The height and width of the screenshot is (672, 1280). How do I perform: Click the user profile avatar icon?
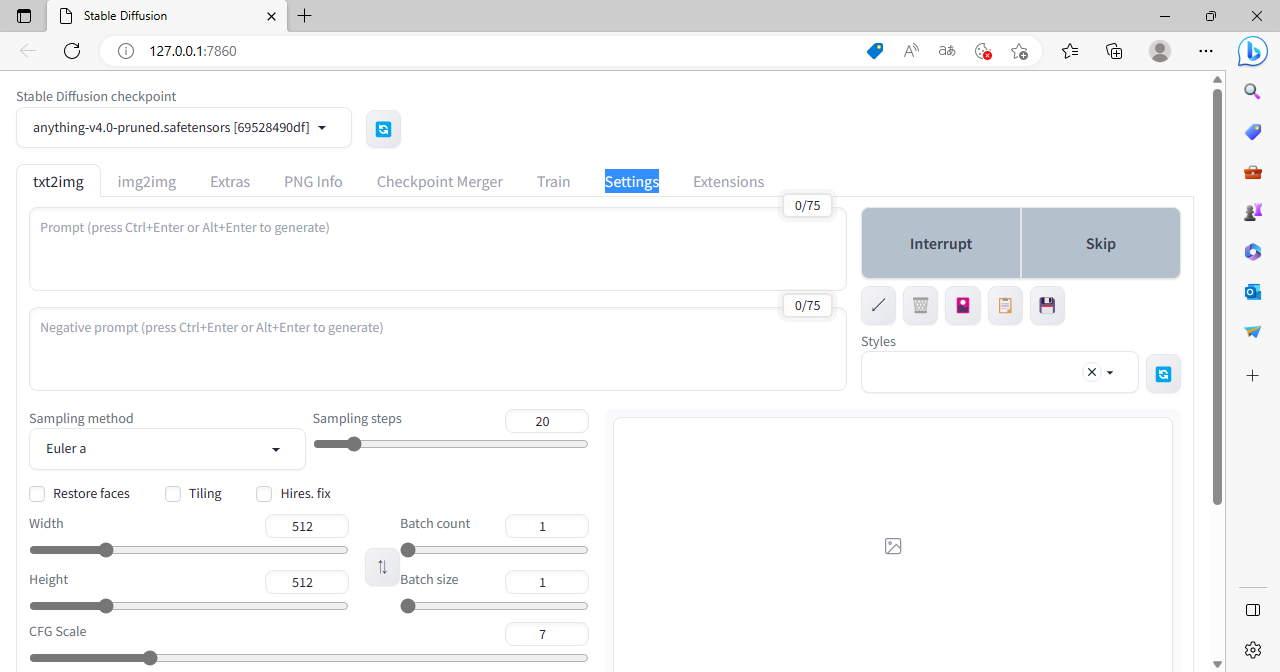tap(1160, 51)
